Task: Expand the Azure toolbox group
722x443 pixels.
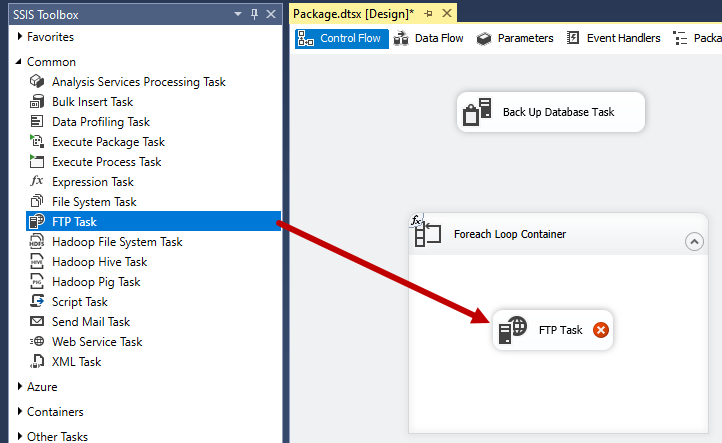Action: tap(20, 387)
